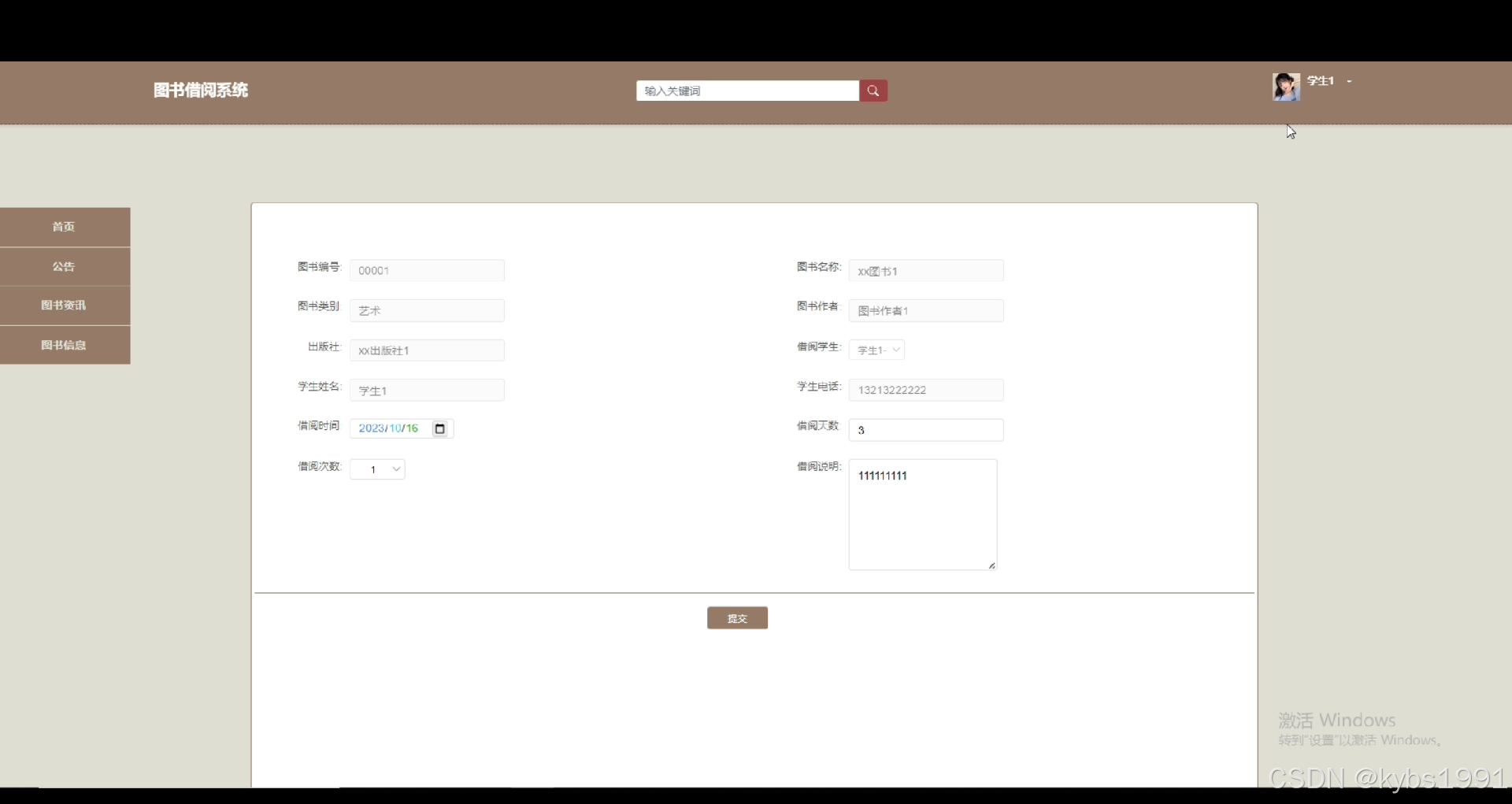1512x804 pixels.
Task: Click the 学生姓名 field showing 学生1
Action: (x=427, y=390)
